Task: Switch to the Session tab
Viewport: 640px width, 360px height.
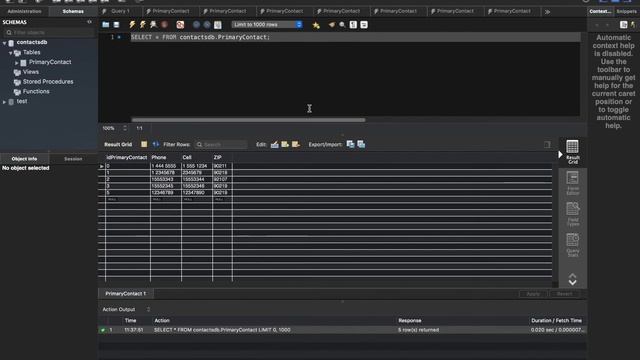Action: (73, 159)
